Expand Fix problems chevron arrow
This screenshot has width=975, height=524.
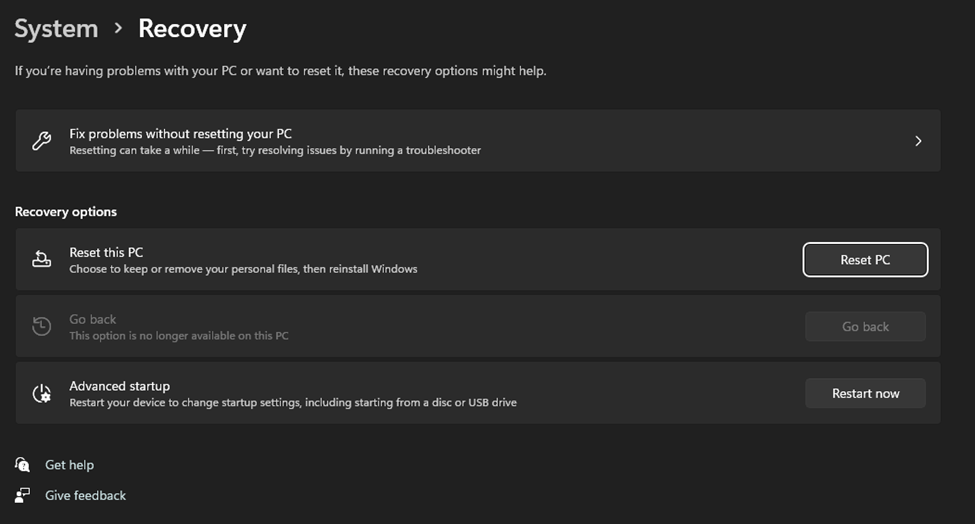click(x=918, y=141)
